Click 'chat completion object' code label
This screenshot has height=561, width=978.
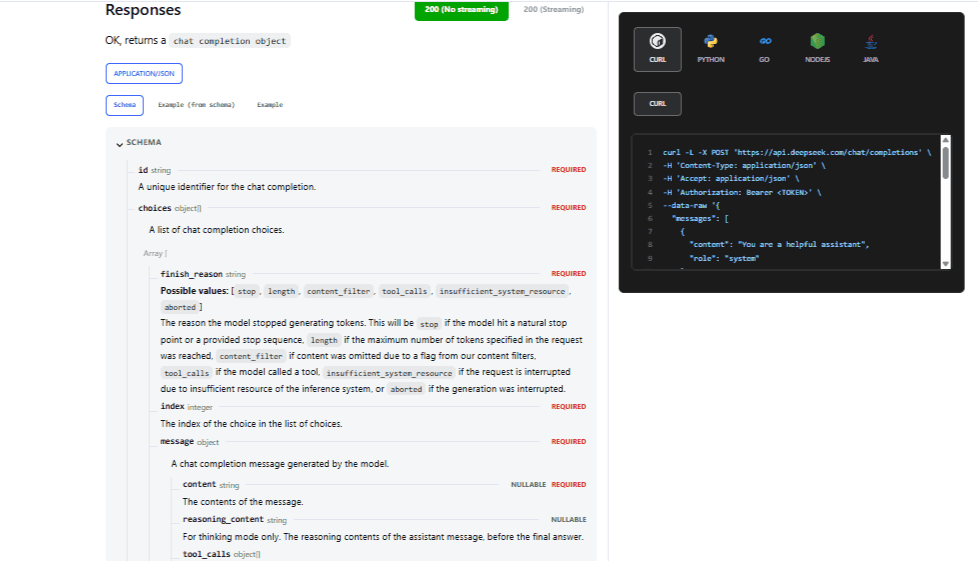coord(230,41)
